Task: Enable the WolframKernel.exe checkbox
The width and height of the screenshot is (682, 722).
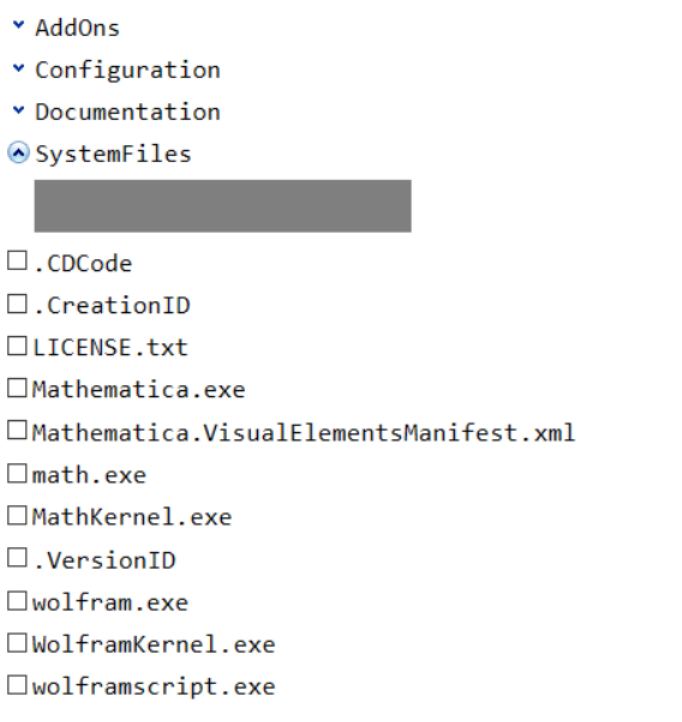Action: pos(17,643)
